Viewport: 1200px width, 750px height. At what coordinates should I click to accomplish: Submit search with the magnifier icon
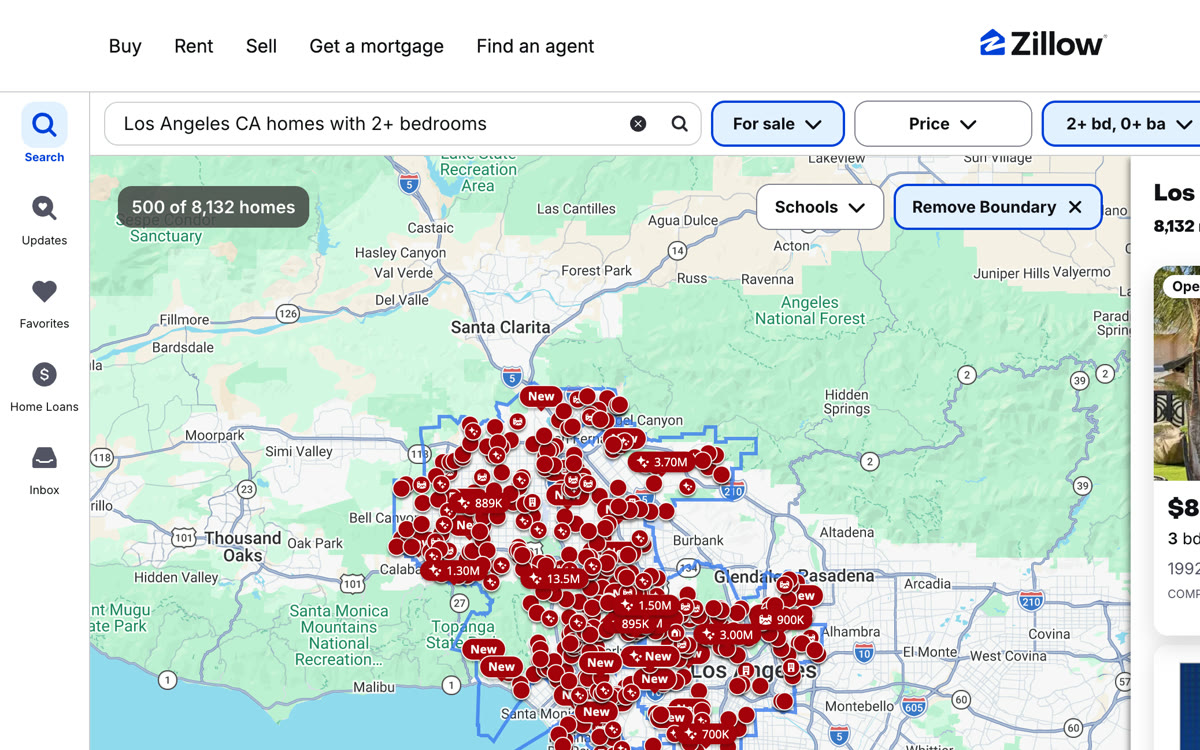coord(679,124)
